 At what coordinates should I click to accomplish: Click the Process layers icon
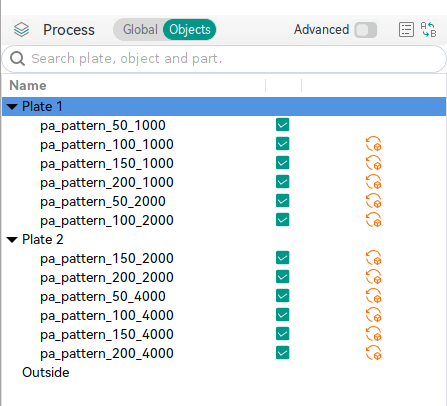point(22,30)
